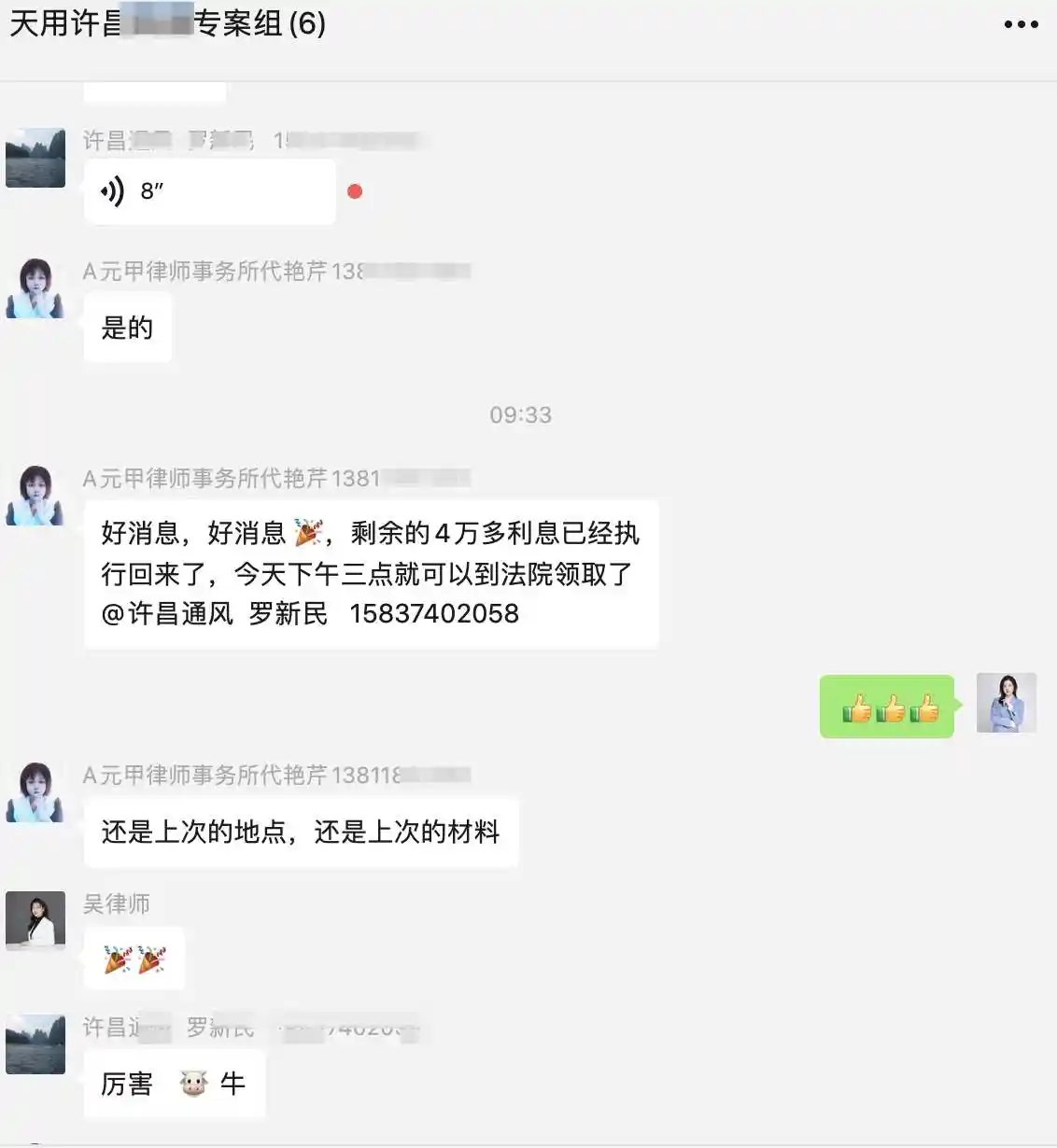The image size is (1057, 1148).
Task: Click the 09:33 timestamp label
Action: 520,414
